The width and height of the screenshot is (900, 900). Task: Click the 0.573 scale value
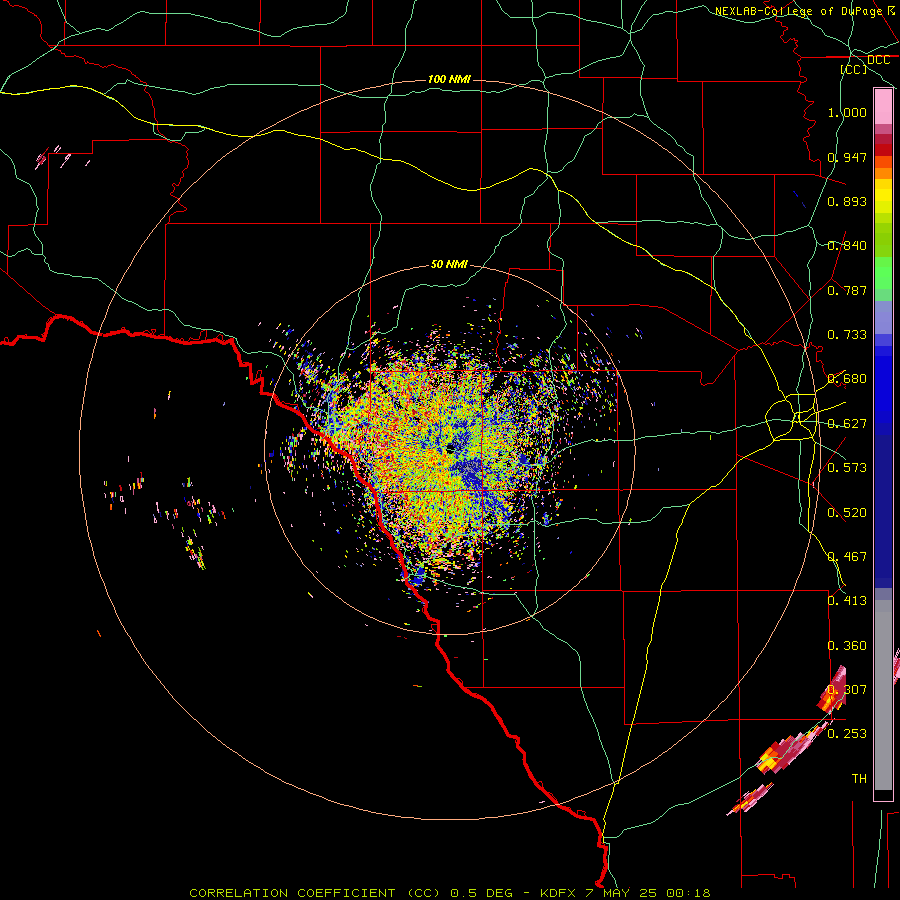coord(847,468)
